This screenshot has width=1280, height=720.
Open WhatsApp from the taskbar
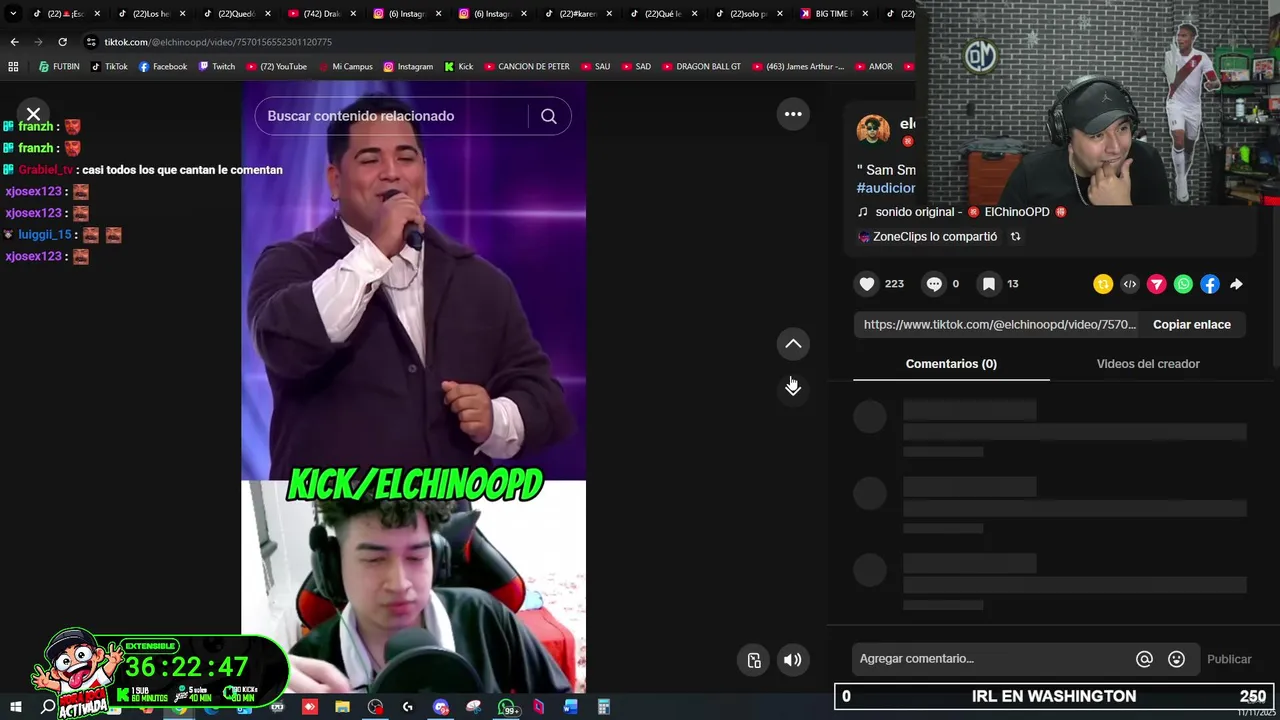507,708
